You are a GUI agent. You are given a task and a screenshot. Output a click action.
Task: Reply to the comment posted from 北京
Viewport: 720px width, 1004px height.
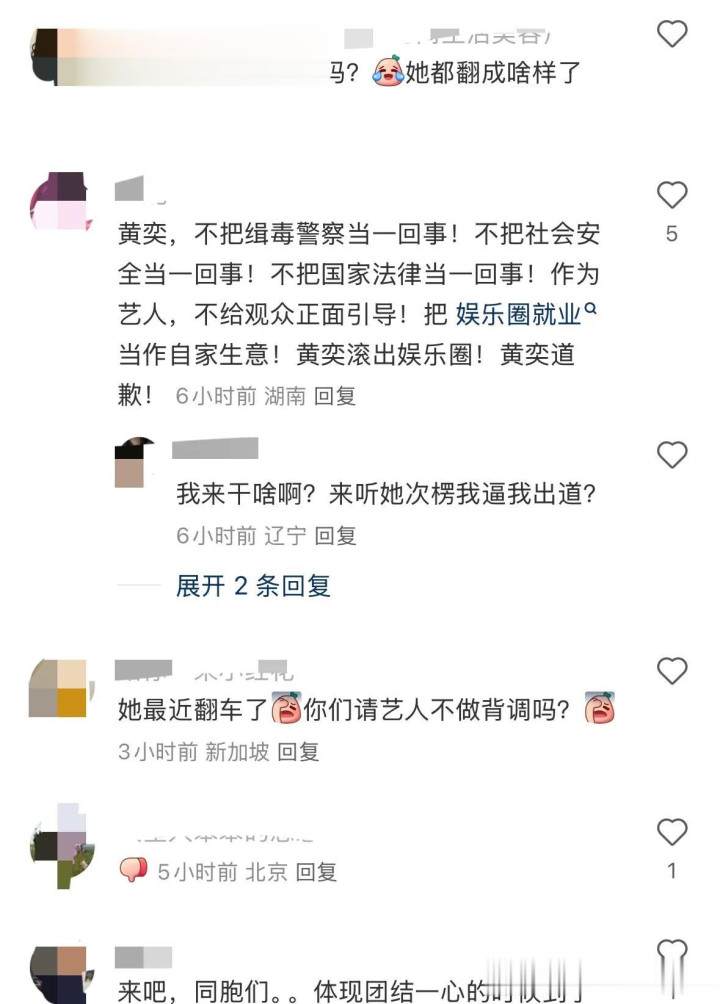click(x=316, y=871)
